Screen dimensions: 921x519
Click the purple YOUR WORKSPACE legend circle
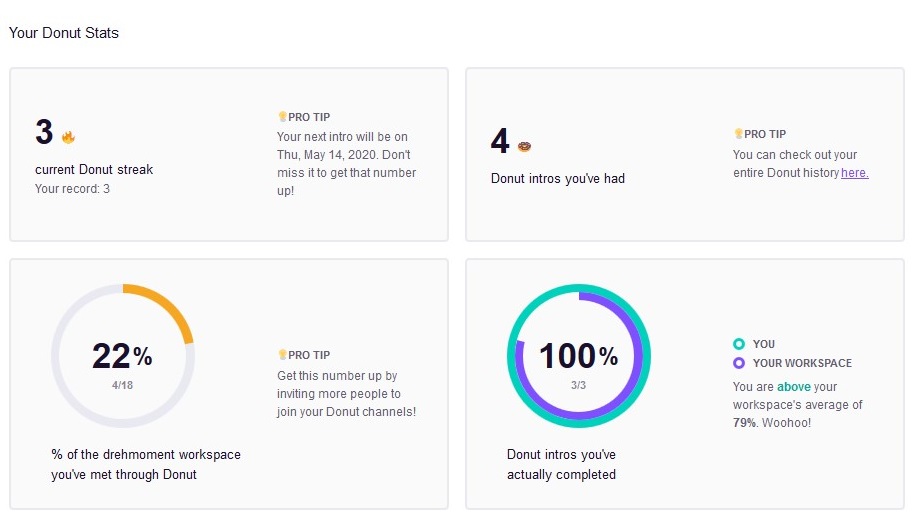tap(739, 363)
